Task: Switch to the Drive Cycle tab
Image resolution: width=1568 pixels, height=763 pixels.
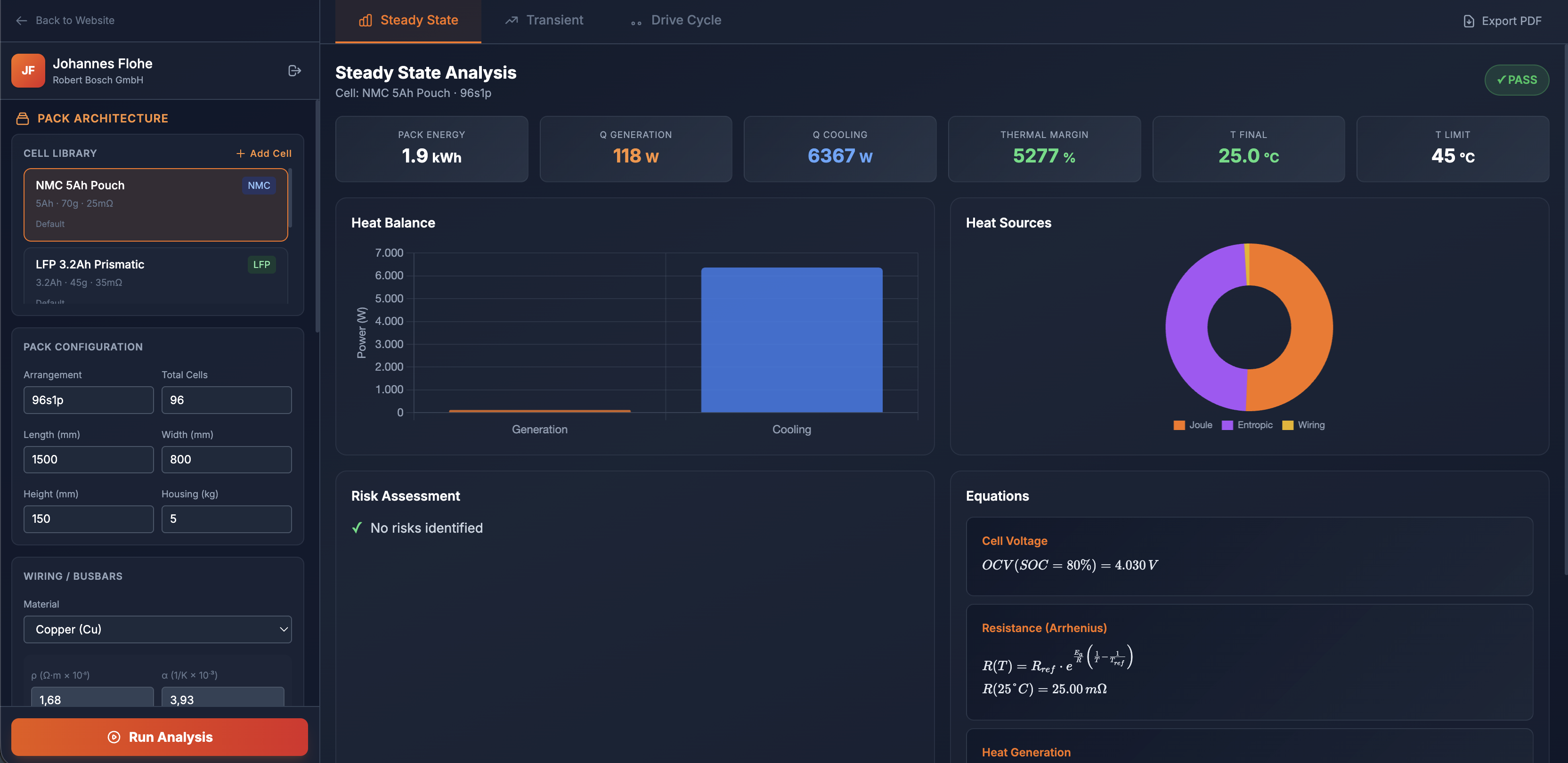Action: [x=675, y=20]
